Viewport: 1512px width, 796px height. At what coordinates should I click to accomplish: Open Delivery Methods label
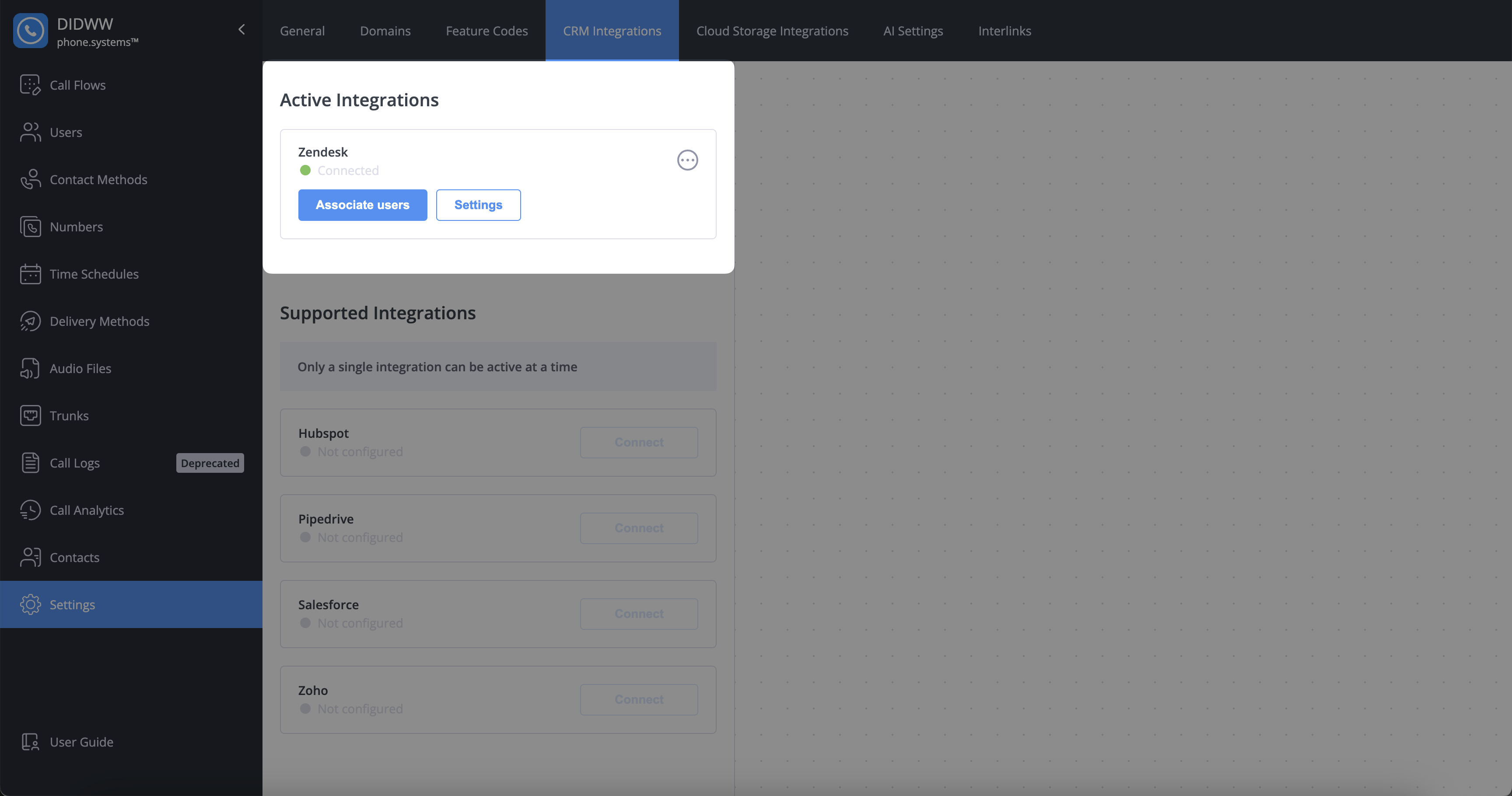100,321
